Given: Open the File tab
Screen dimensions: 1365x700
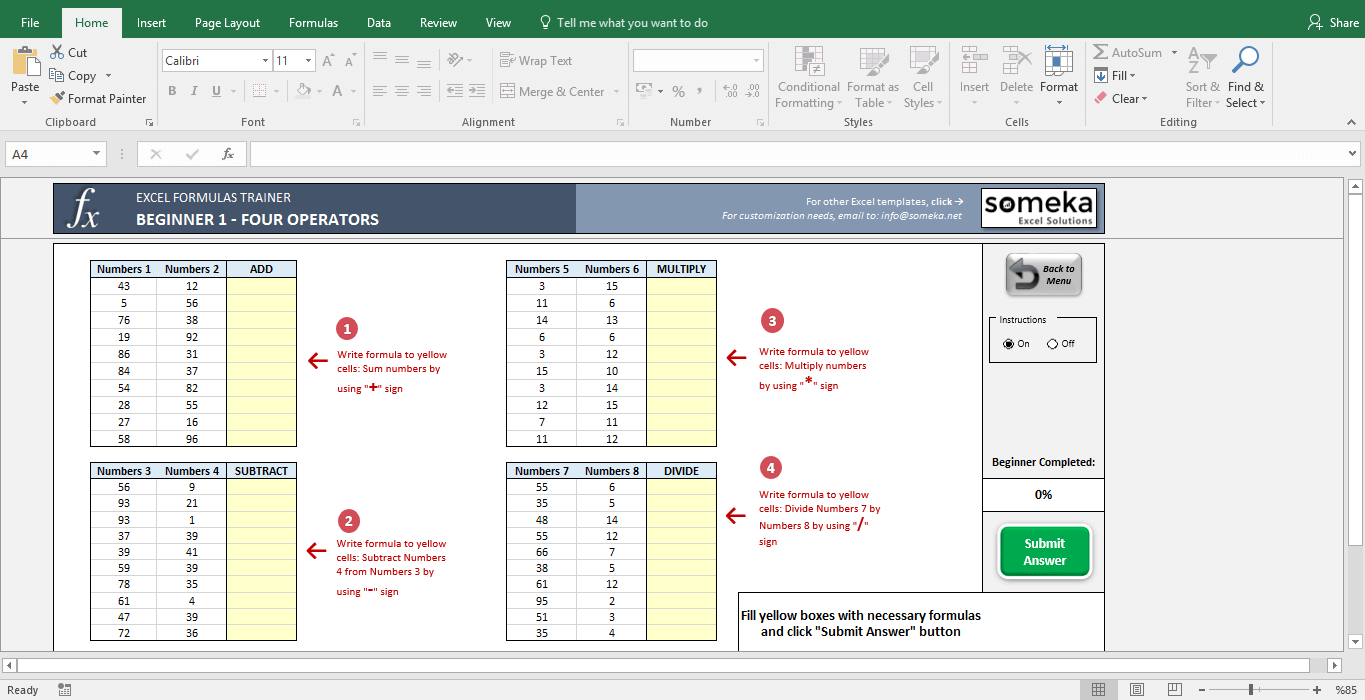Looking at the screenshot, I should pyautogui.click(x=30, y=22).
